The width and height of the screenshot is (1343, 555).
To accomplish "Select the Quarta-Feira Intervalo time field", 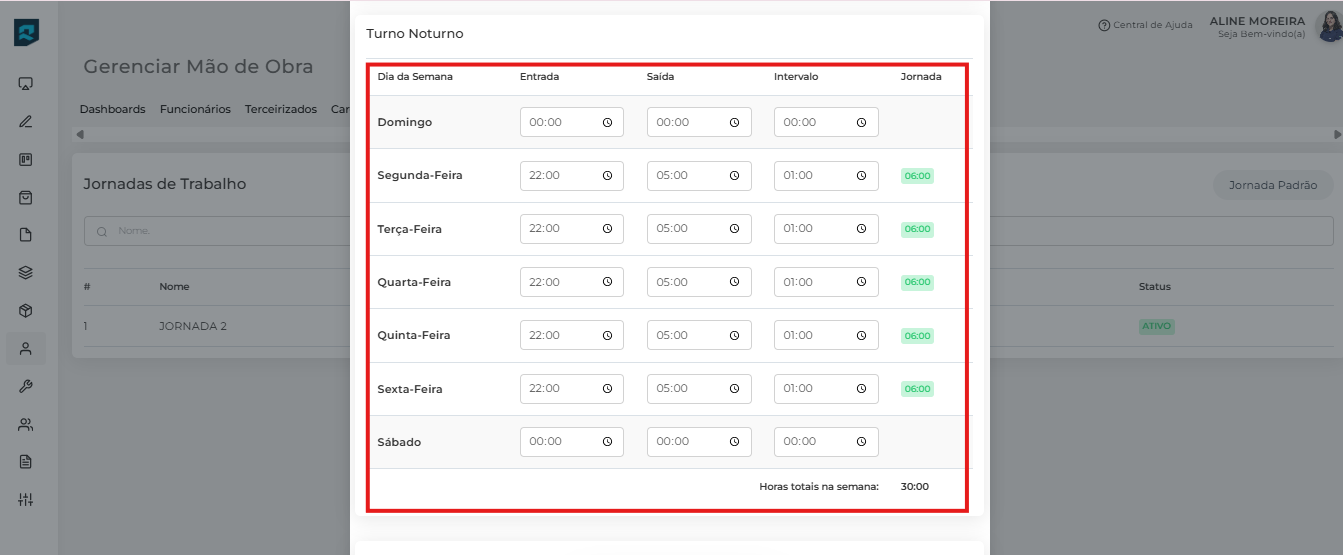I will 814,282.
